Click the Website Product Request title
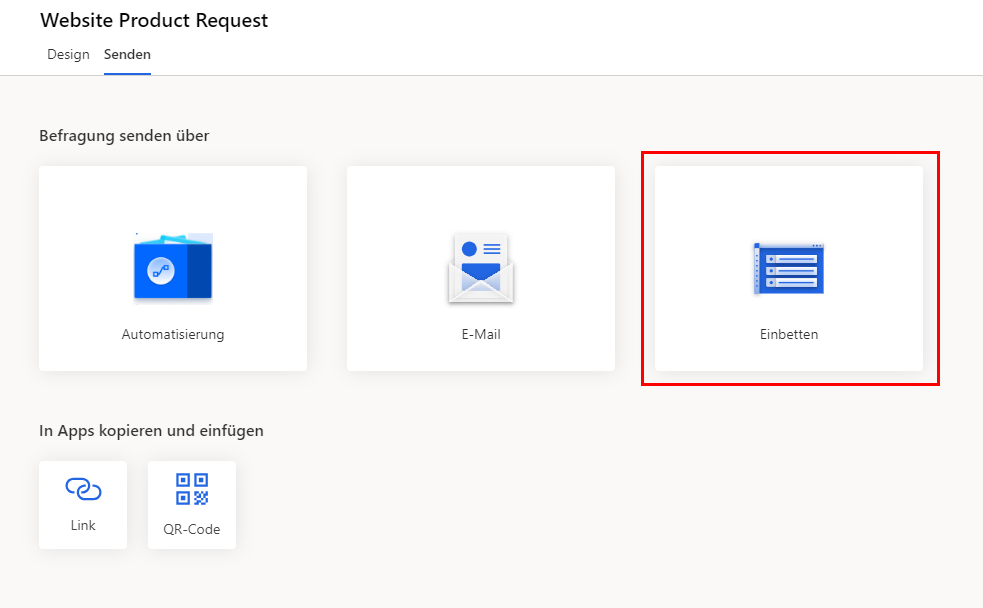The image size is (983, 608). tap(154, 20)
